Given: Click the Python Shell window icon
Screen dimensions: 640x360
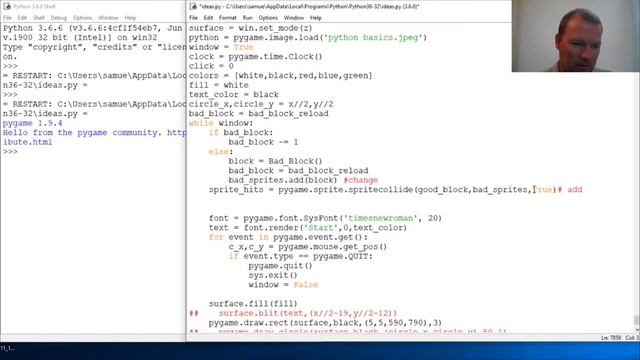Looking at the screenshot, I should [x=7, y=6].
